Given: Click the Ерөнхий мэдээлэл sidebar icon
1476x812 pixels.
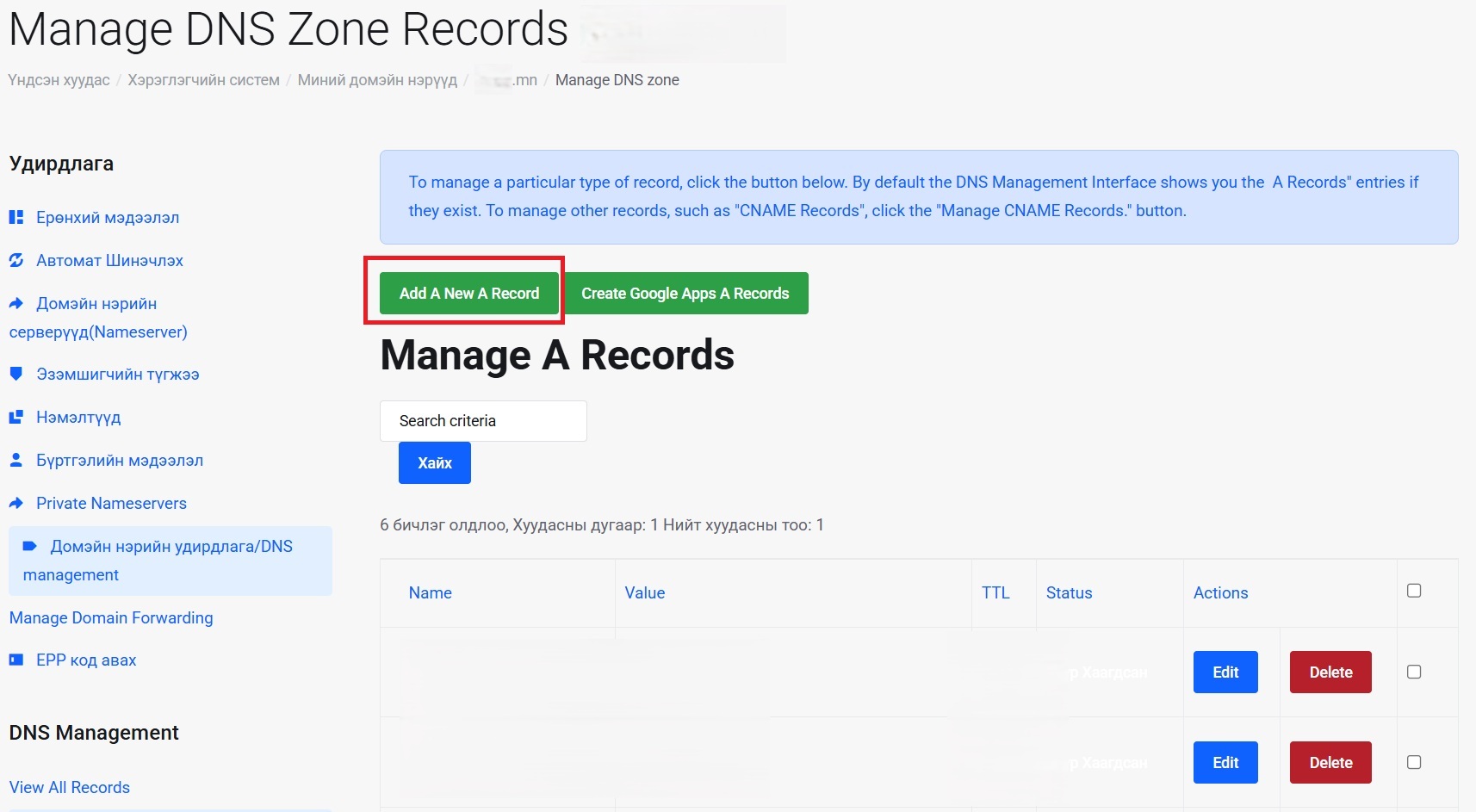Looking at the screenshot, I should (16, 217).
